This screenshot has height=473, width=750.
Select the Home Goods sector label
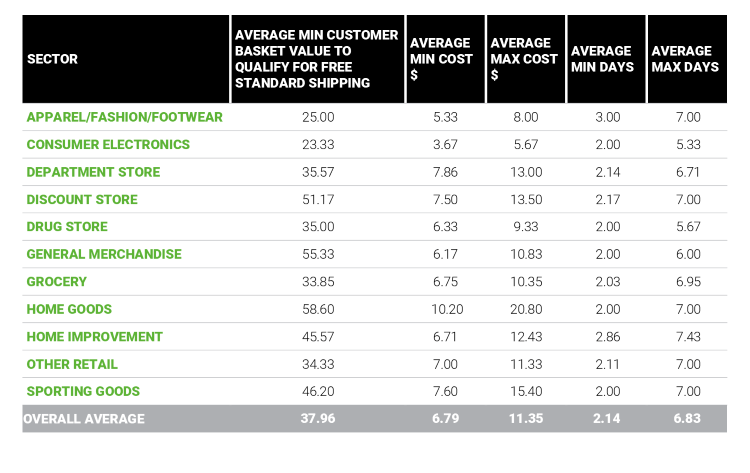click(x=69, y=309)
